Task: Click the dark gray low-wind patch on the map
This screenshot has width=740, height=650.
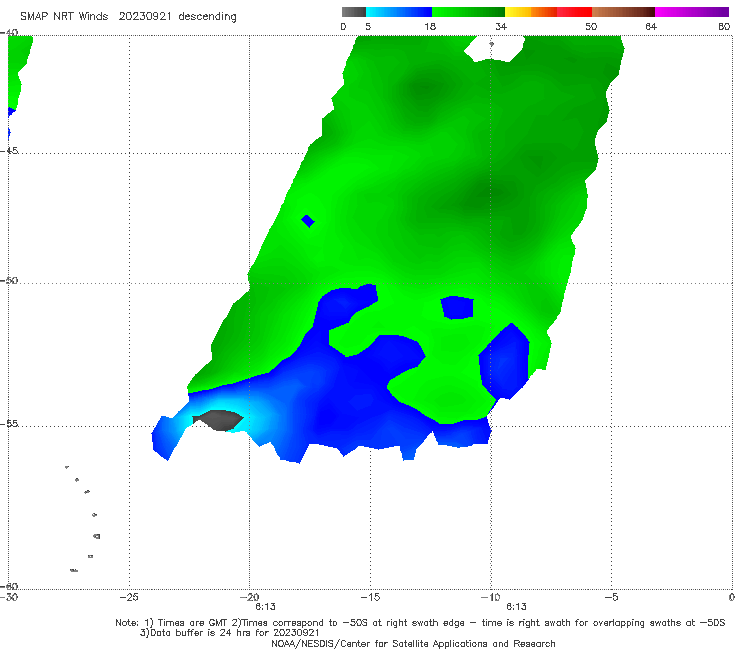Action: (x=219, y=420)
